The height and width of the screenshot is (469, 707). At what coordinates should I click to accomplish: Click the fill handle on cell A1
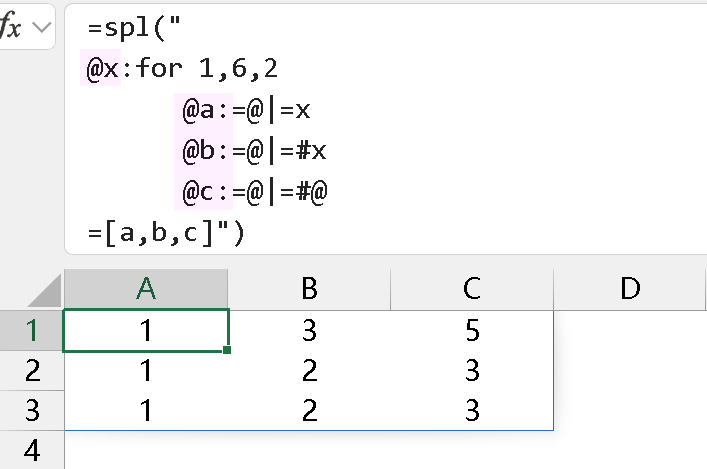point(228,350)
